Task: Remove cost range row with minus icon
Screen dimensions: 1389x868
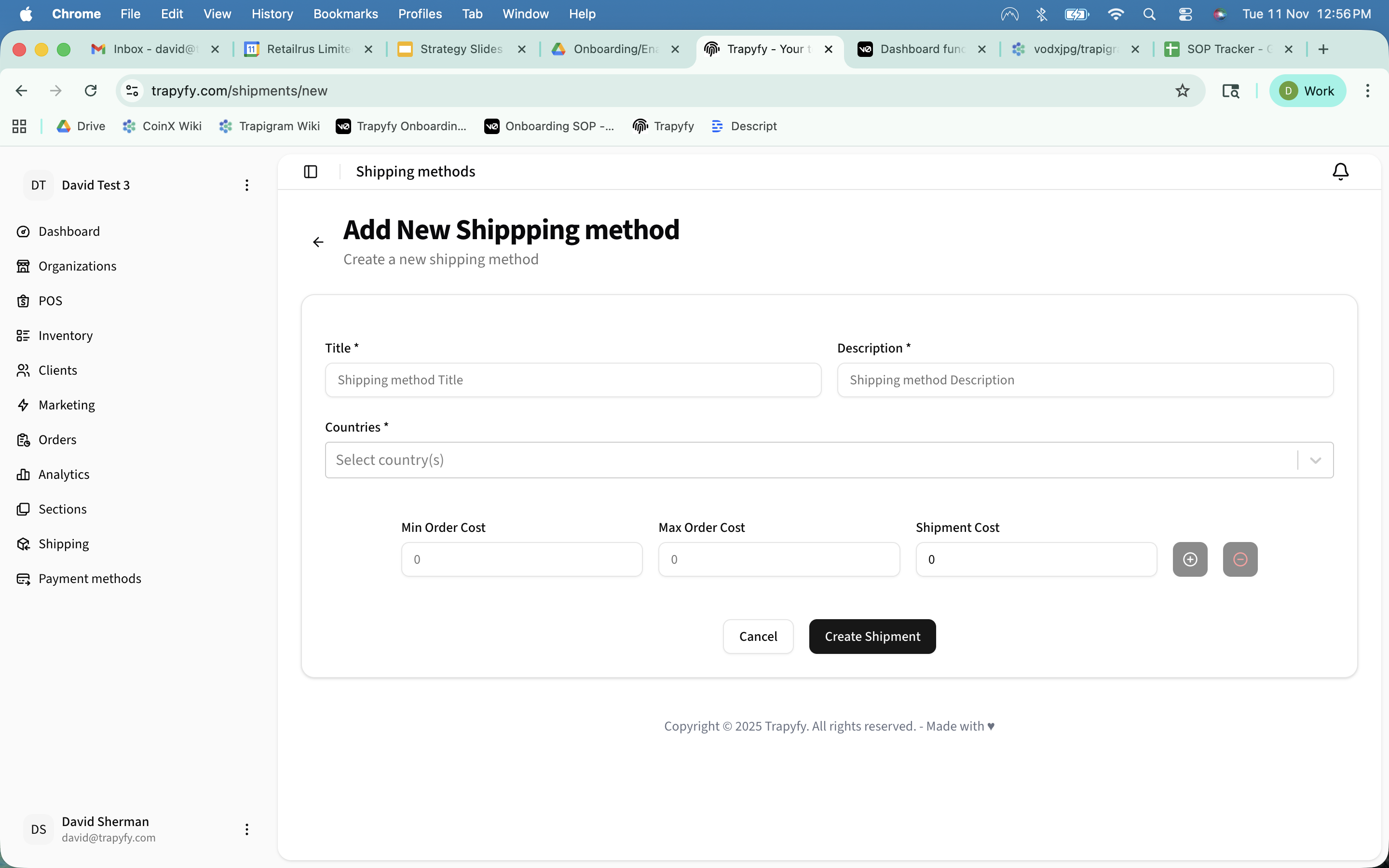Action: coord(1240,559)
